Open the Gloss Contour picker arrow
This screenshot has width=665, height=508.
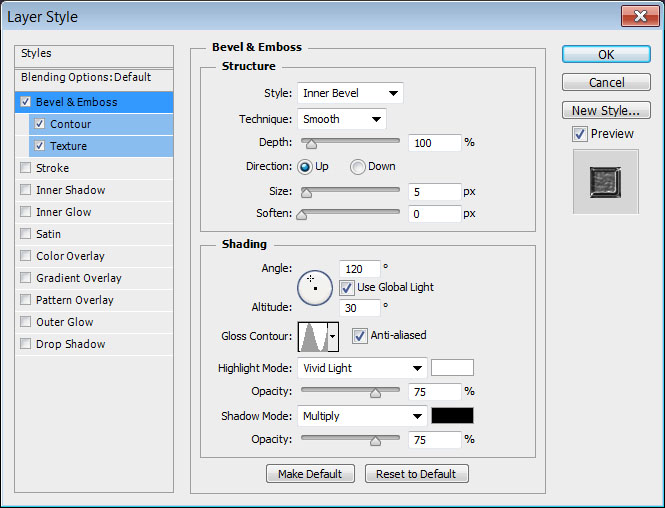(333, 336)
